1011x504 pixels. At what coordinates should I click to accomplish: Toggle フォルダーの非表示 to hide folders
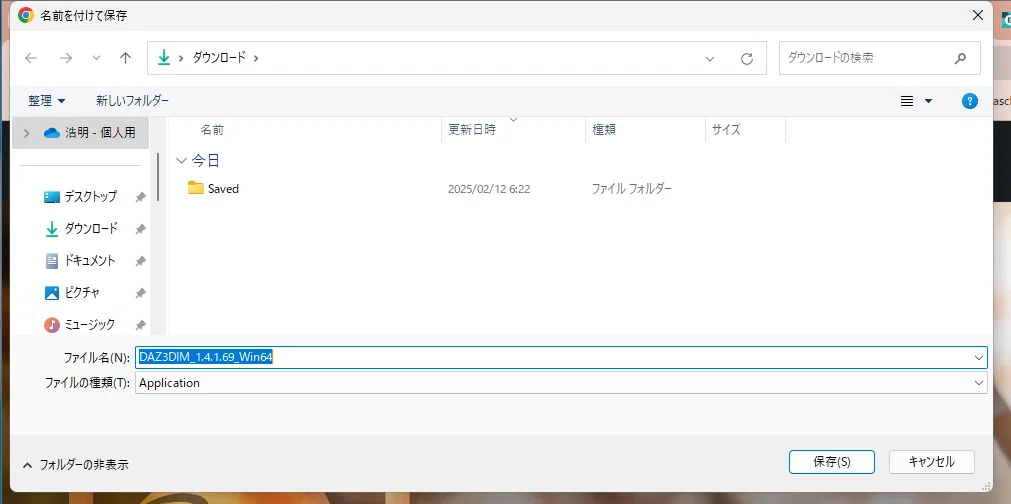[76, 465]
